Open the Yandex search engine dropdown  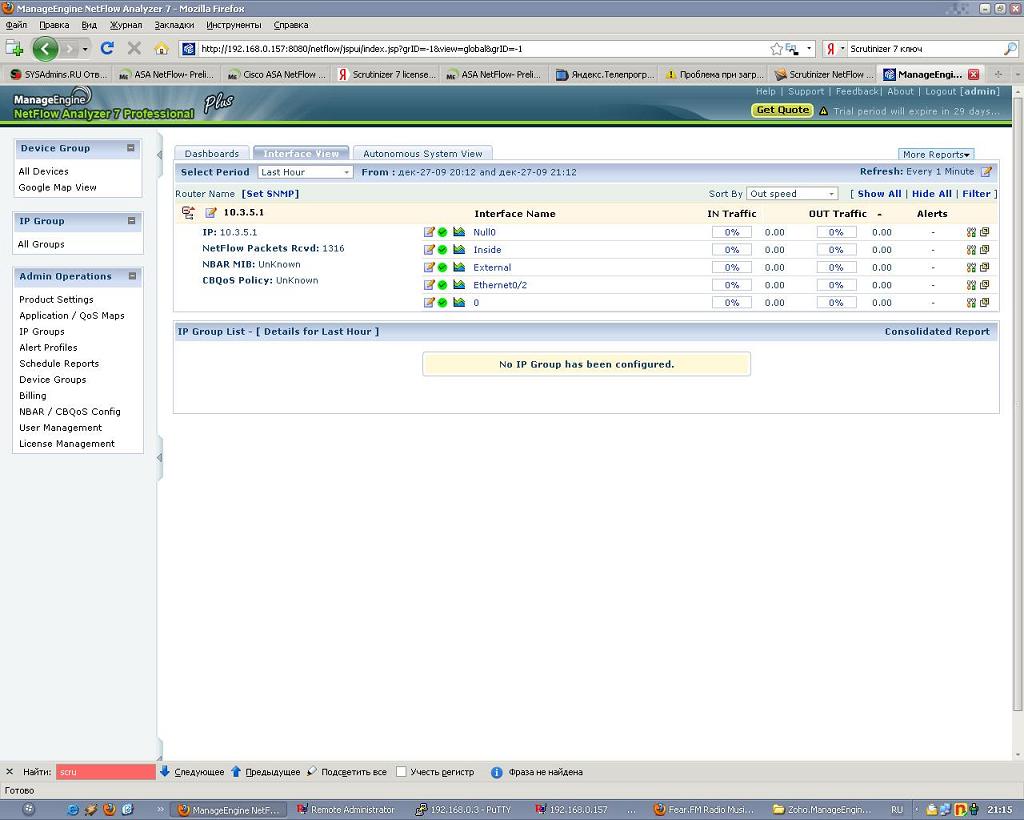pyautogui.click(x=834, y=49)
